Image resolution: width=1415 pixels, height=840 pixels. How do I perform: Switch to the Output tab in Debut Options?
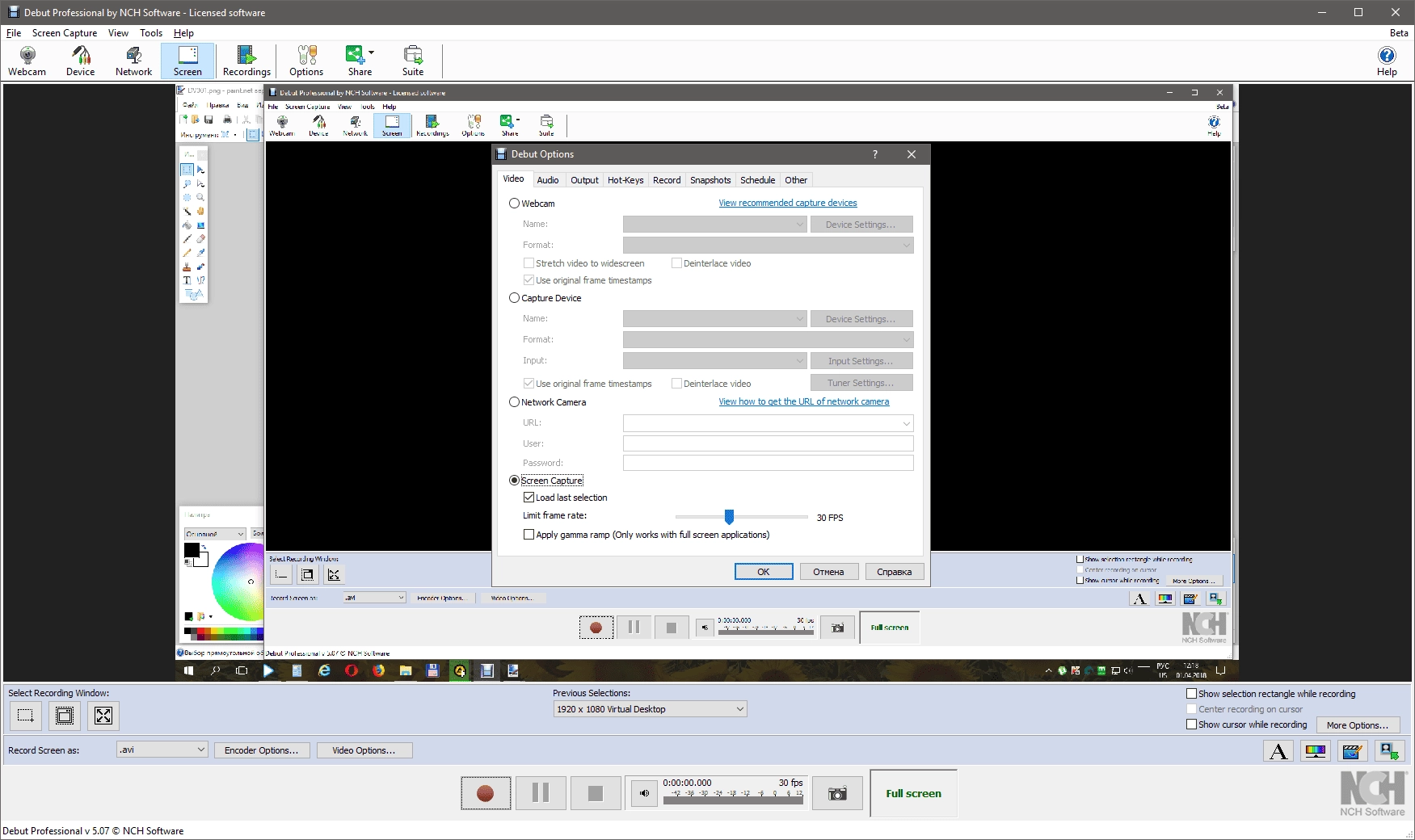point(584,180)
